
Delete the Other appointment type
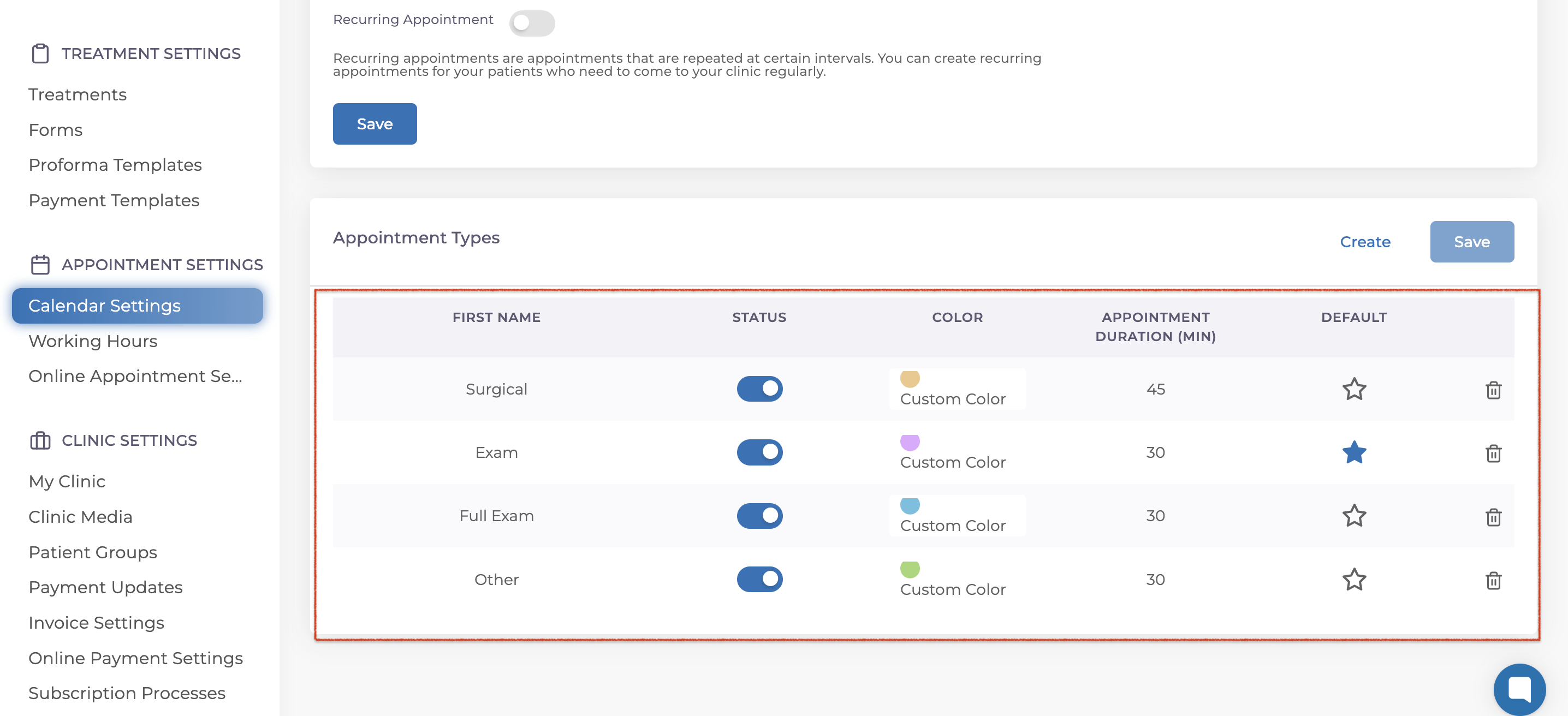[x=1493, y=580]
